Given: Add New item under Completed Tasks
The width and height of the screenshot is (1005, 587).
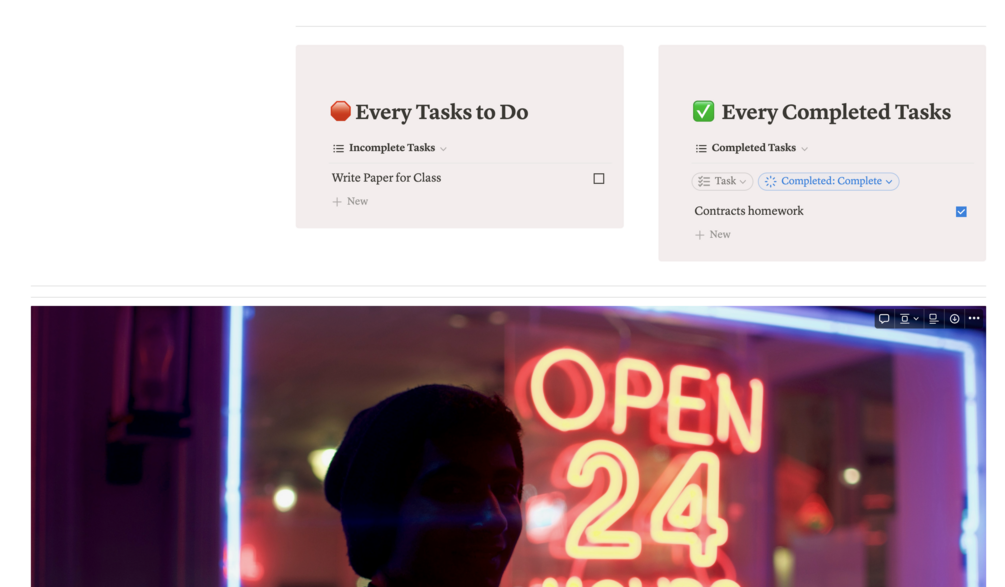Looking at the screenshot, I should pyautogui.click(x=713, y=235).
